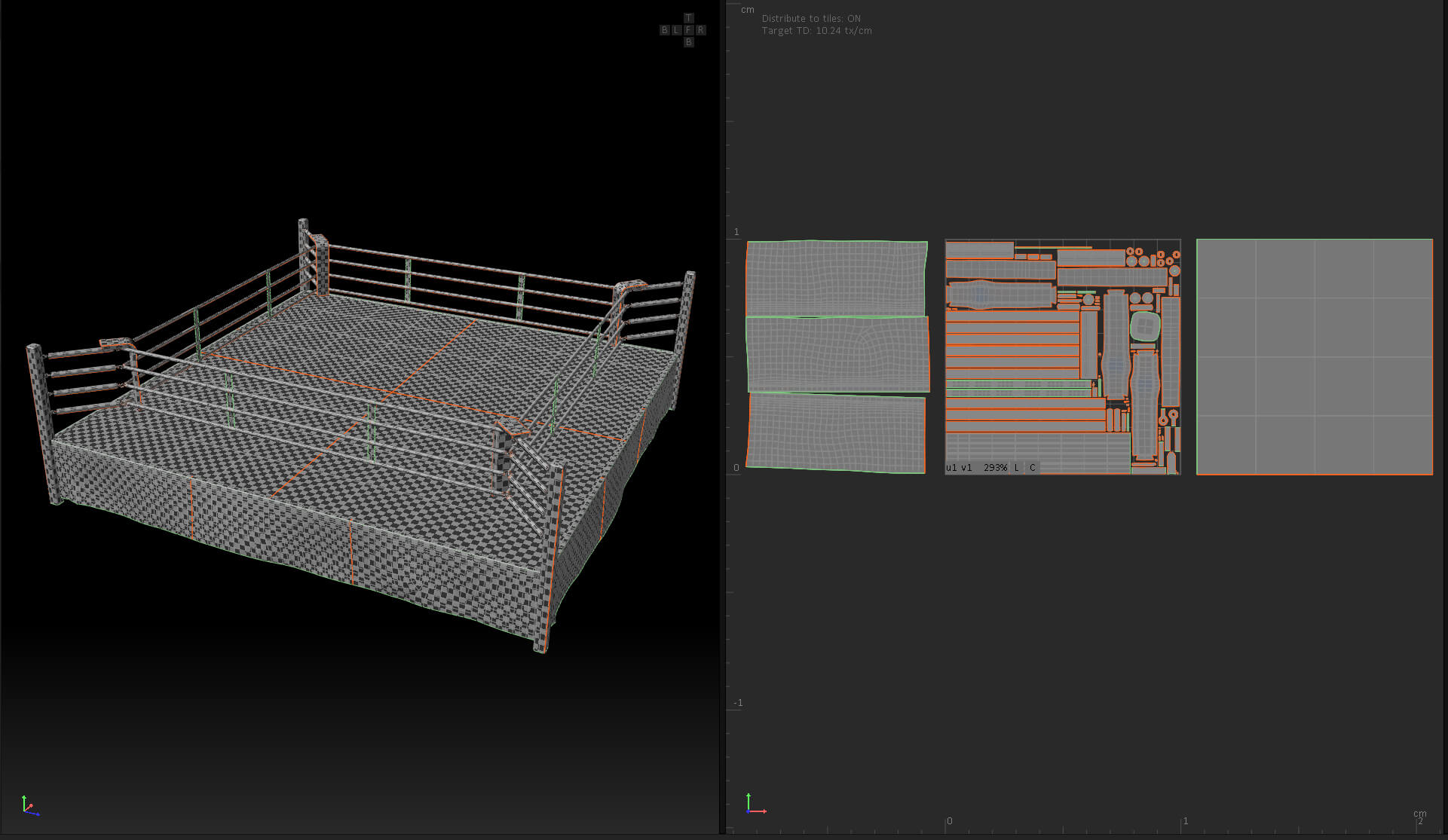Select the top island in the first UV tile

(x=836, y=278)
